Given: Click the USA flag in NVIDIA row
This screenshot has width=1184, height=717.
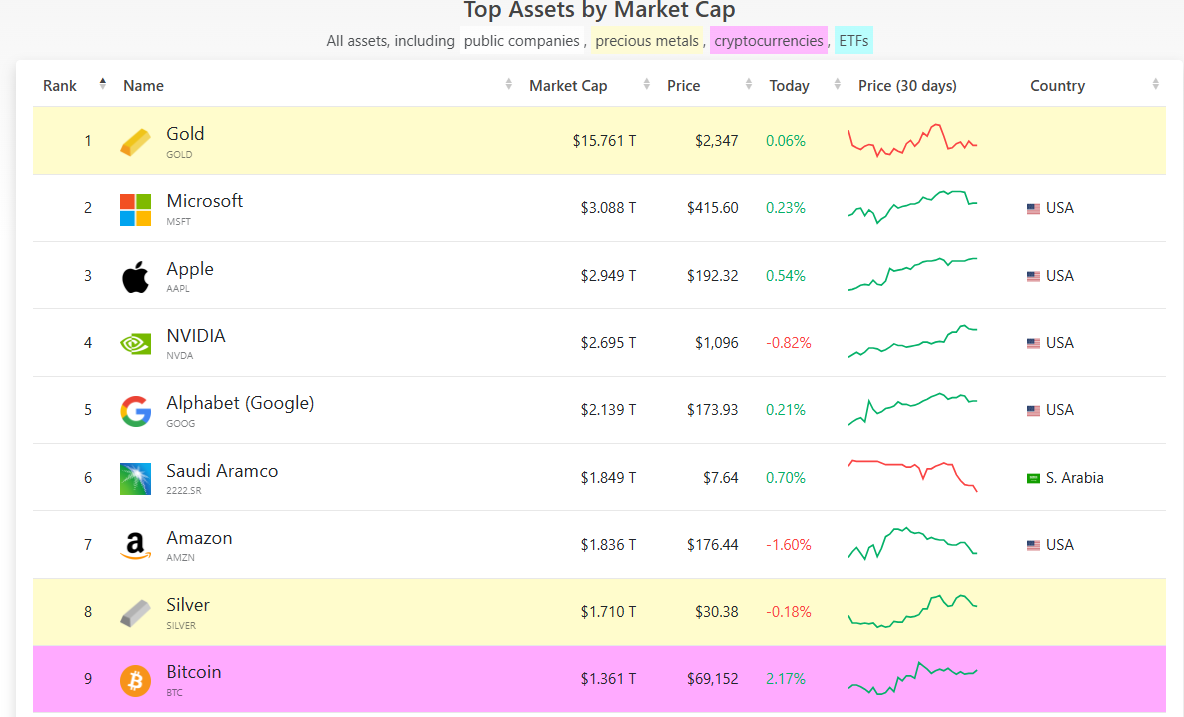Looking at the screenshot, I should (x=1033, y=343).
